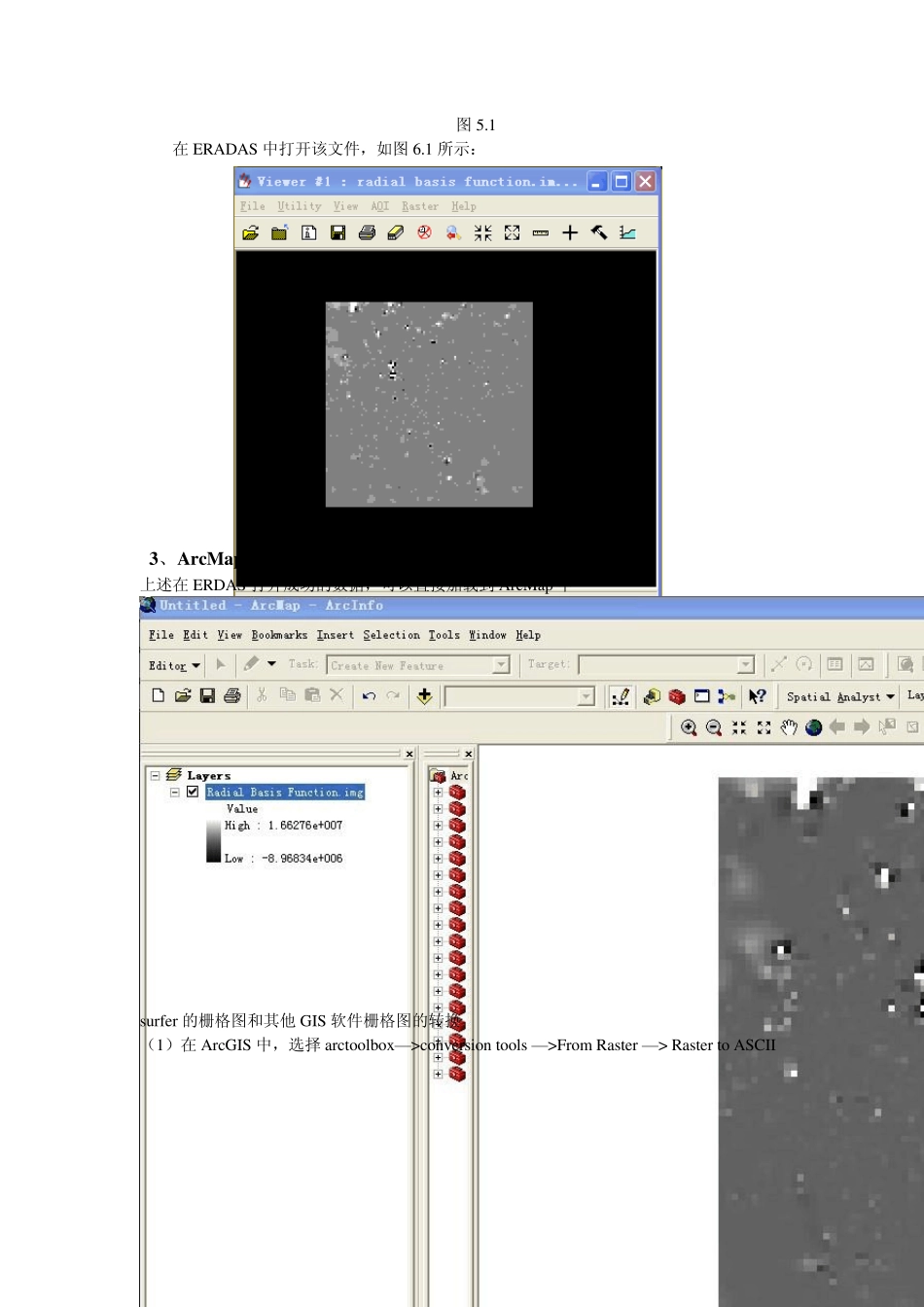
Task: Select the Pan hand tool
Action: (789, 727)
